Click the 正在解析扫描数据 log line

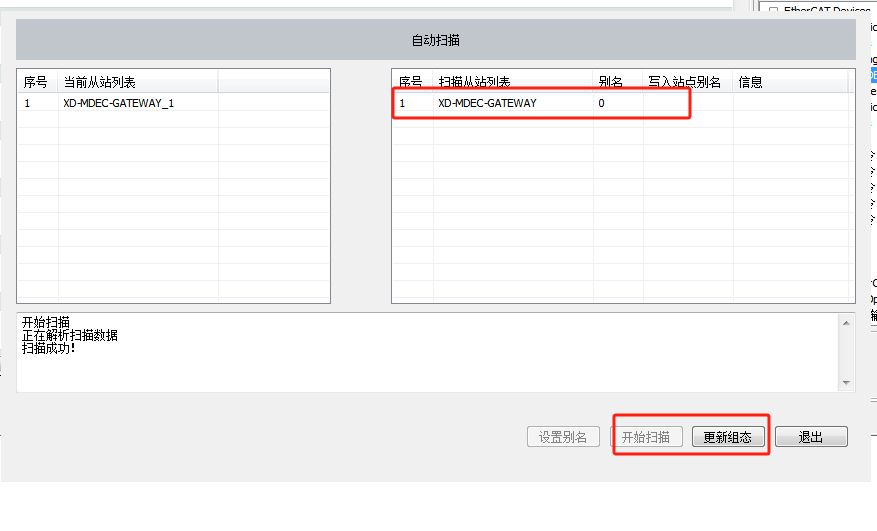click(69, 335)
